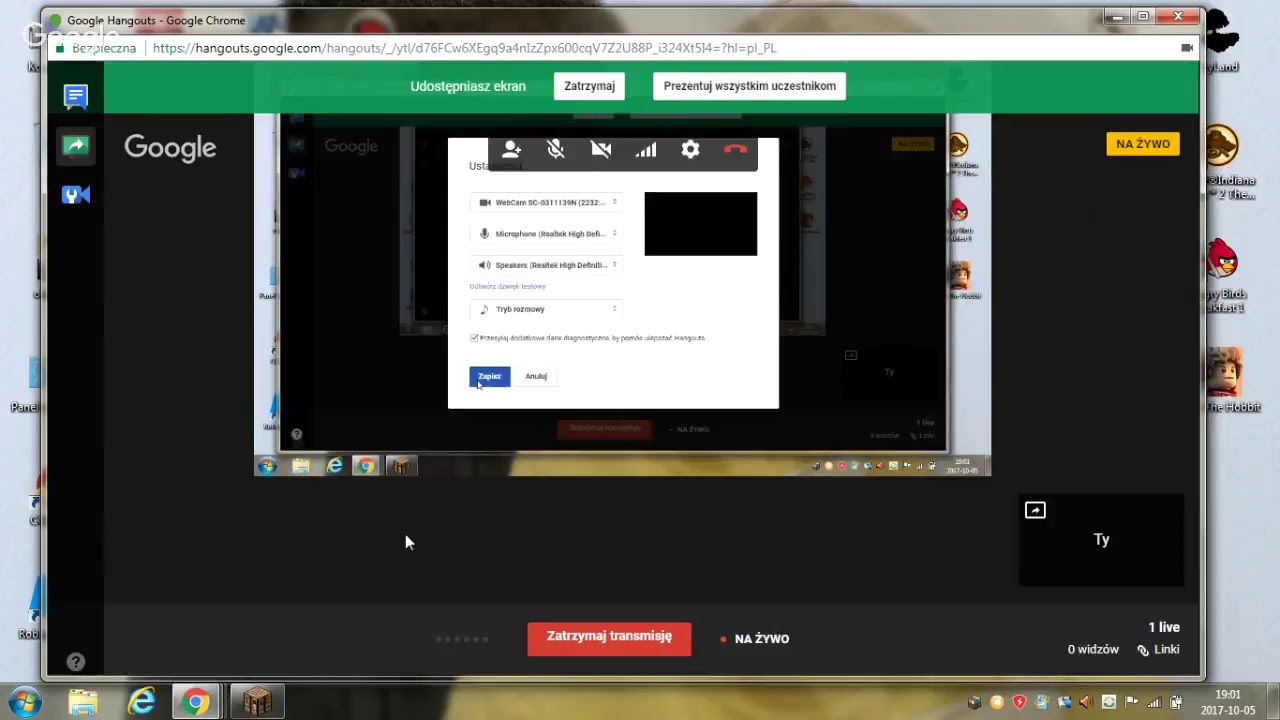Click yellow NA ŻYWO badge
This screenshot has height=720, width=1280.
coord(1143,144)
